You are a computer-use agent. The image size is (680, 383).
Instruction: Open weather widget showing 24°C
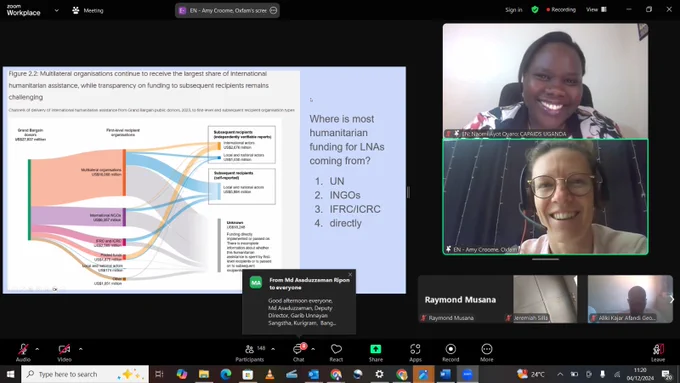(531, 374)
